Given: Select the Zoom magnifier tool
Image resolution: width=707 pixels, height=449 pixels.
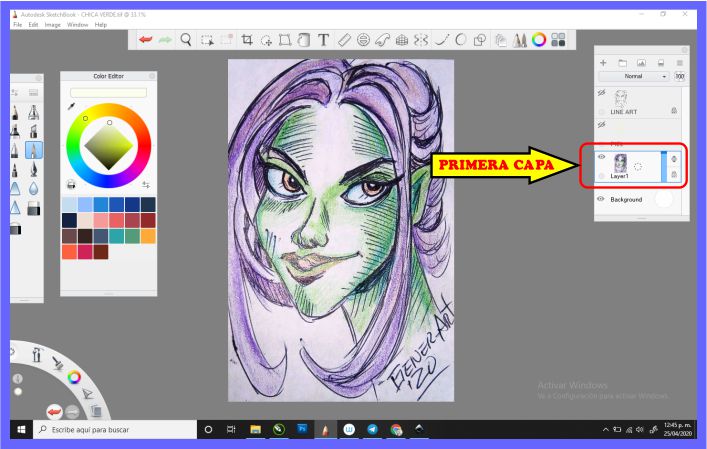Looking at the screenshot, I should click(186, 40).
